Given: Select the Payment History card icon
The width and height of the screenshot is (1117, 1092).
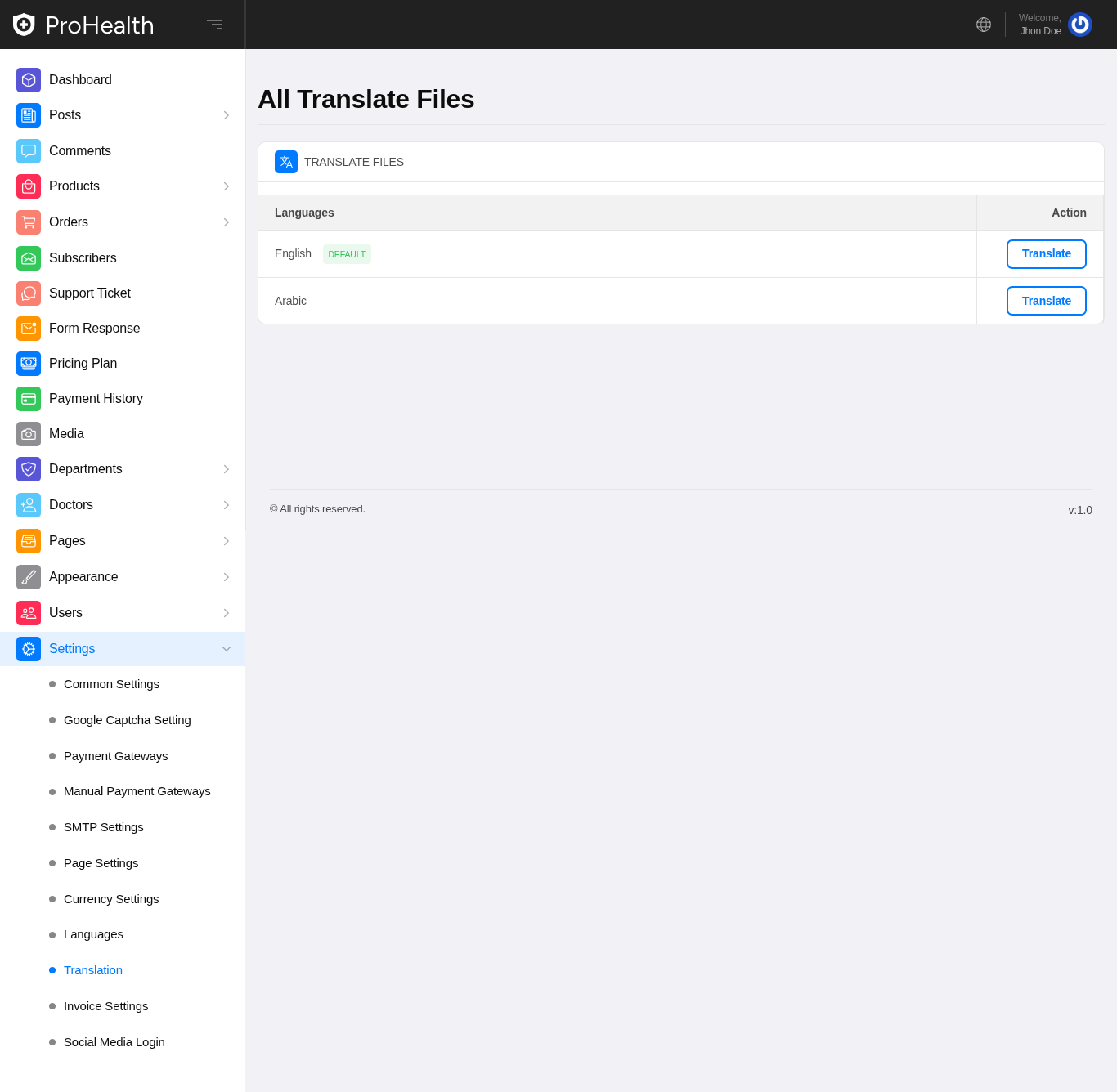Looking at the screenshot, I should point(29,399).
